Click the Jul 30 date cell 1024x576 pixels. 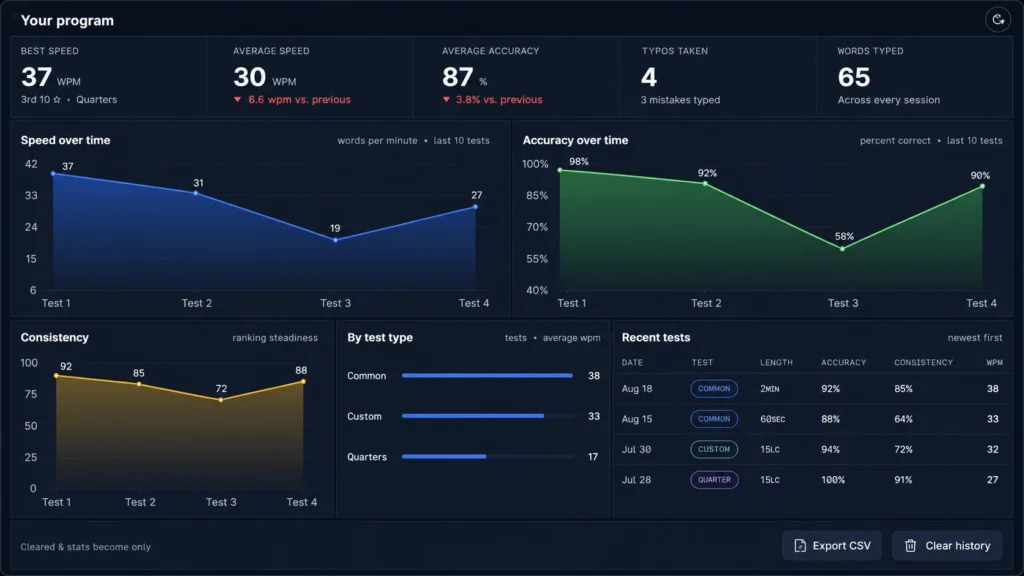(636, 449)
